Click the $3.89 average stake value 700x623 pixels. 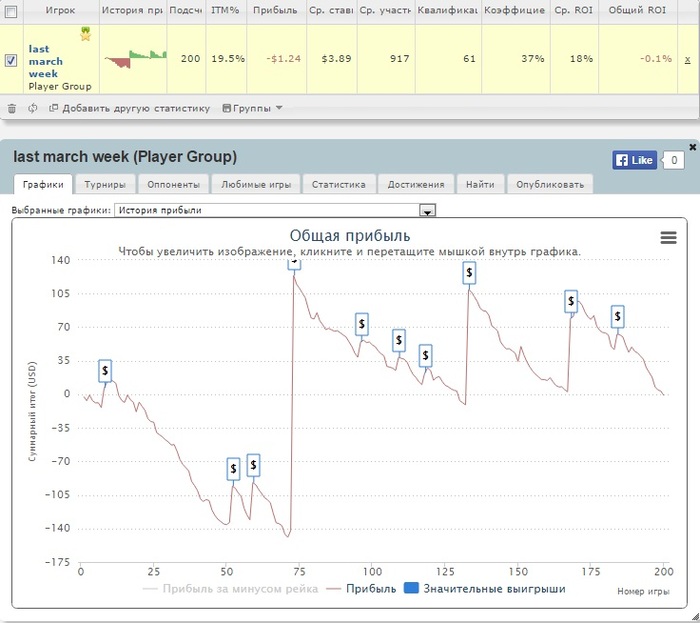[337, 59]
